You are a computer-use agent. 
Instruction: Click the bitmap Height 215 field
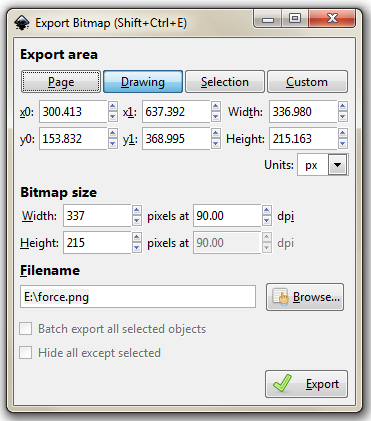[97, 243]
